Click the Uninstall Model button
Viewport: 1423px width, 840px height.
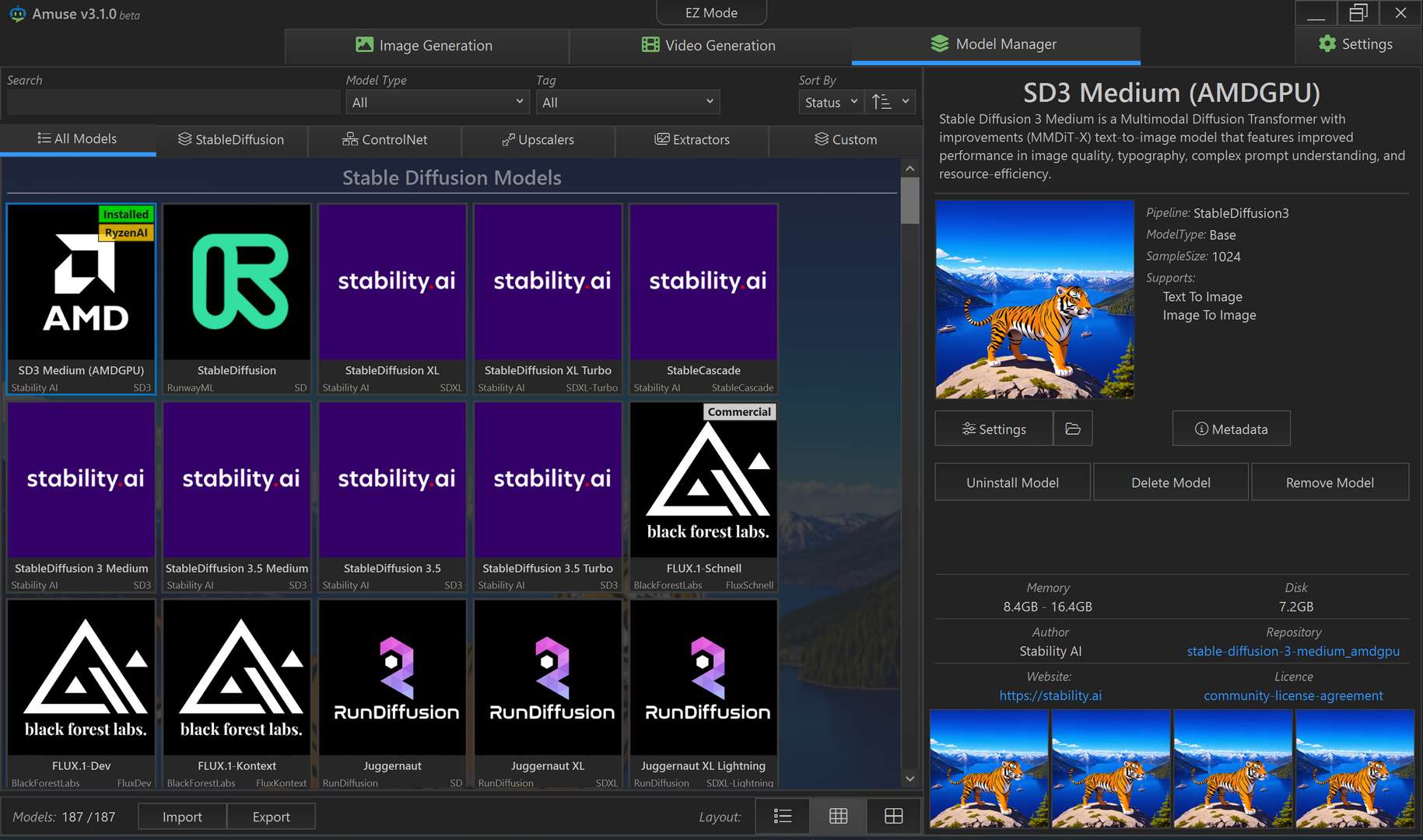(1012, 482)
